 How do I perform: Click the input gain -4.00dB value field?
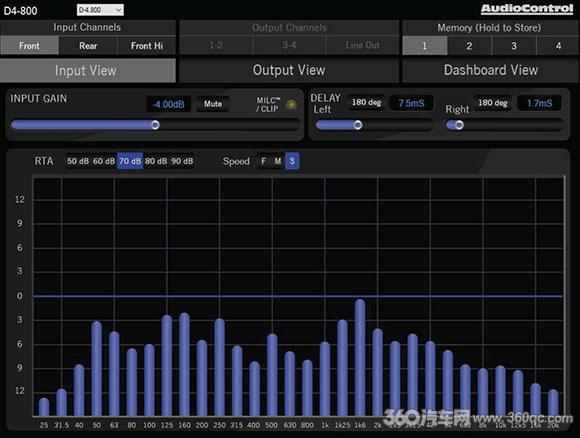168,104
